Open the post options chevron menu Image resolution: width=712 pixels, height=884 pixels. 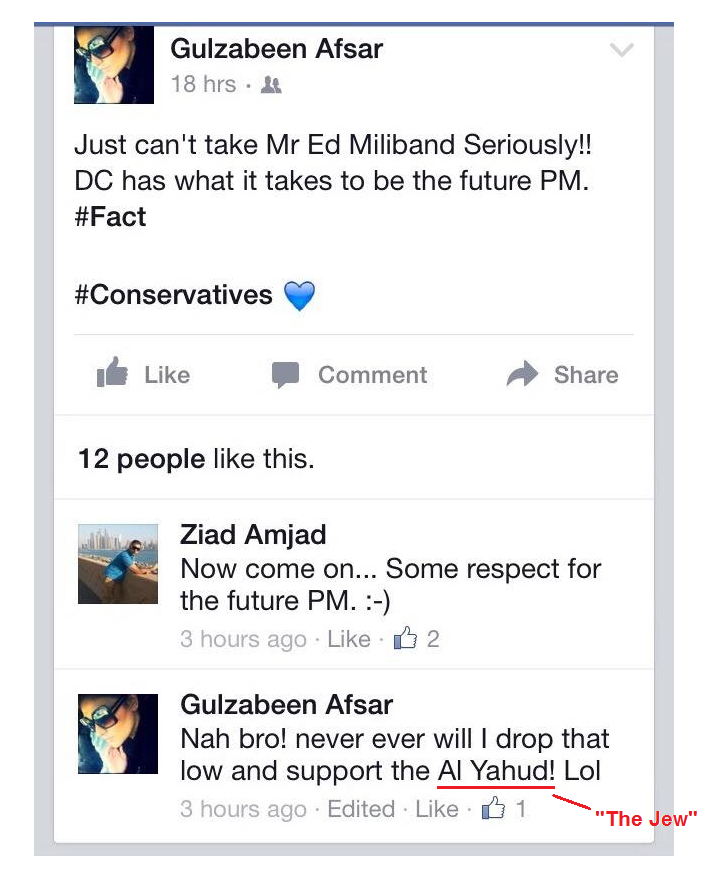point(621,51)
